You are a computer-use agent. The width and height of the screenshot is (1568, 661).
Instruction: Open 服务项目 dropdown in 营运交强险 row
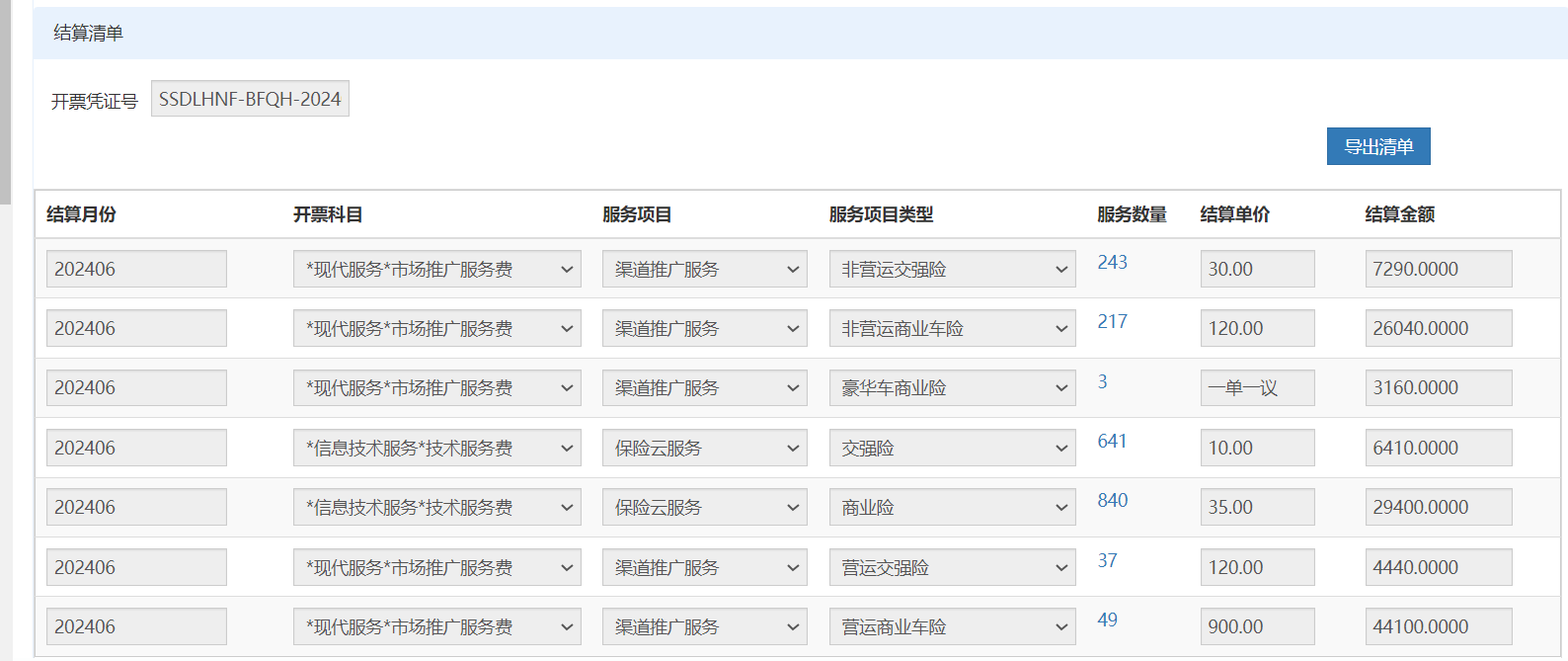(705, 567)
